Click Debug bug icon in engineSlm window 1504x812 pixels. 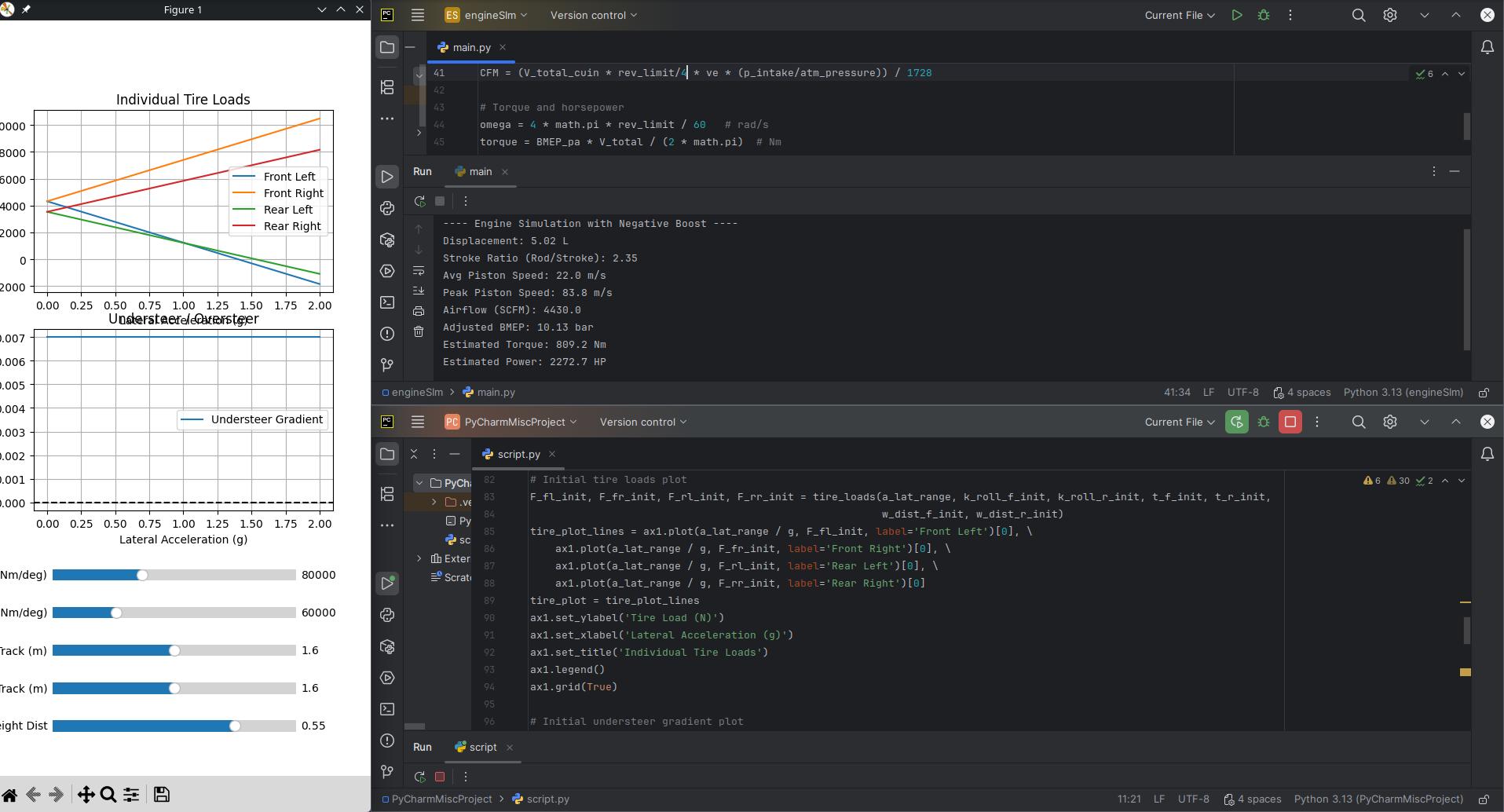(x=1264, y=16)
